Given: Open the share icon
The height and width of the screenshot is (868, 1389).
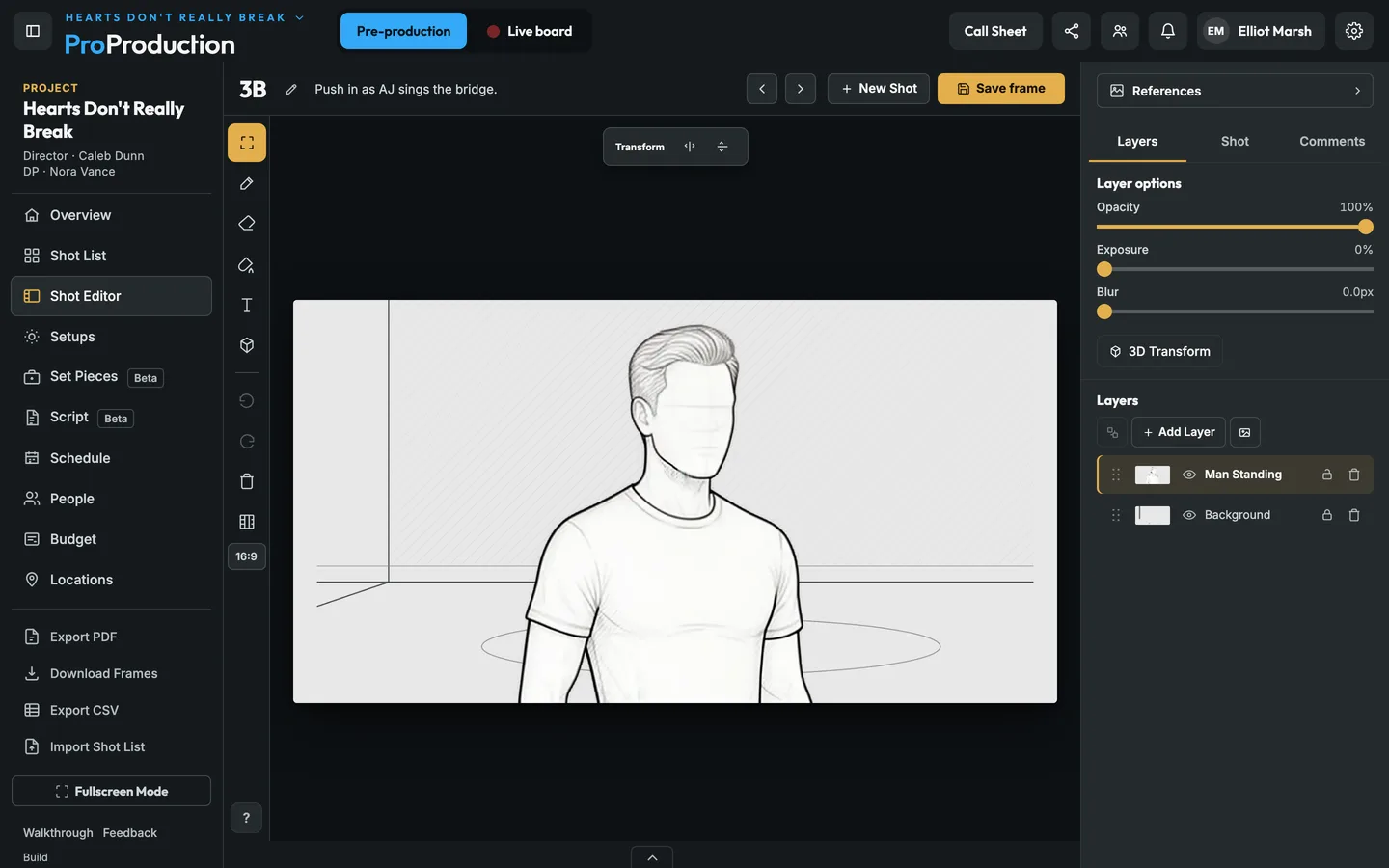Looking at the screenshot, I should 1072,31.
